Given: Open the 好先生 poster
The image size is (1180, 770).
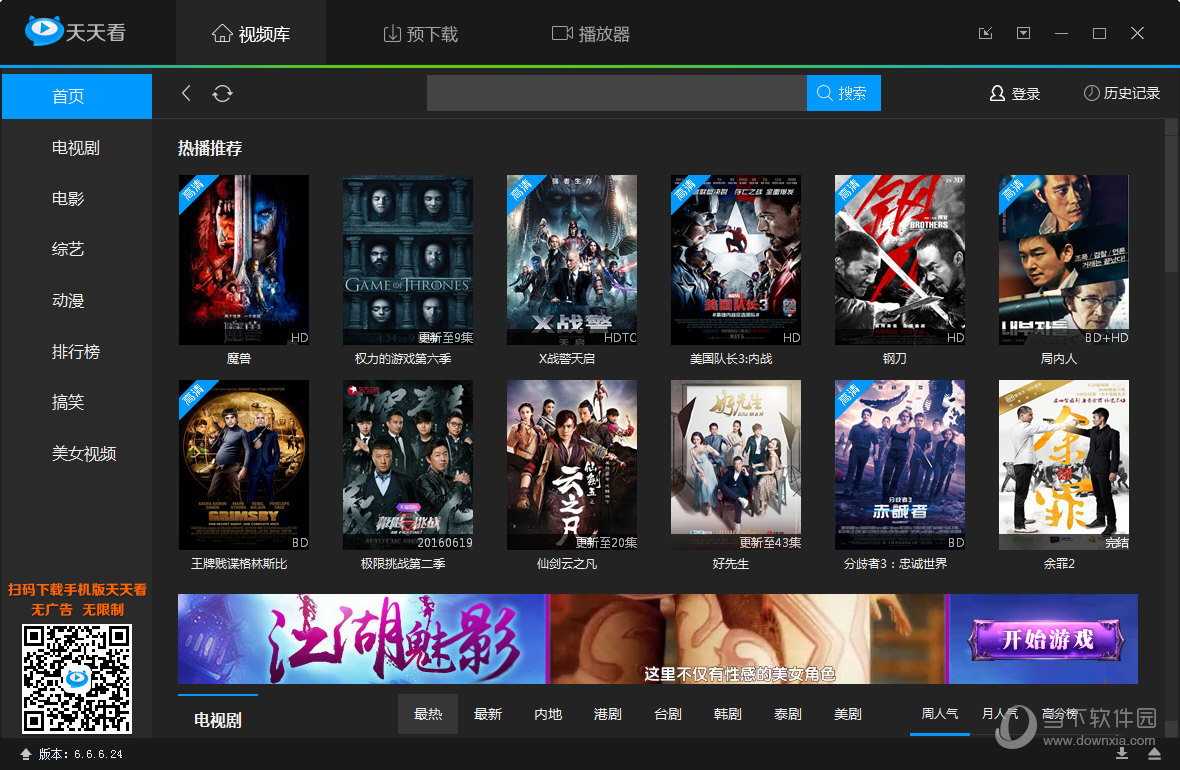Looking at the screenshot, I should (736, 465).
